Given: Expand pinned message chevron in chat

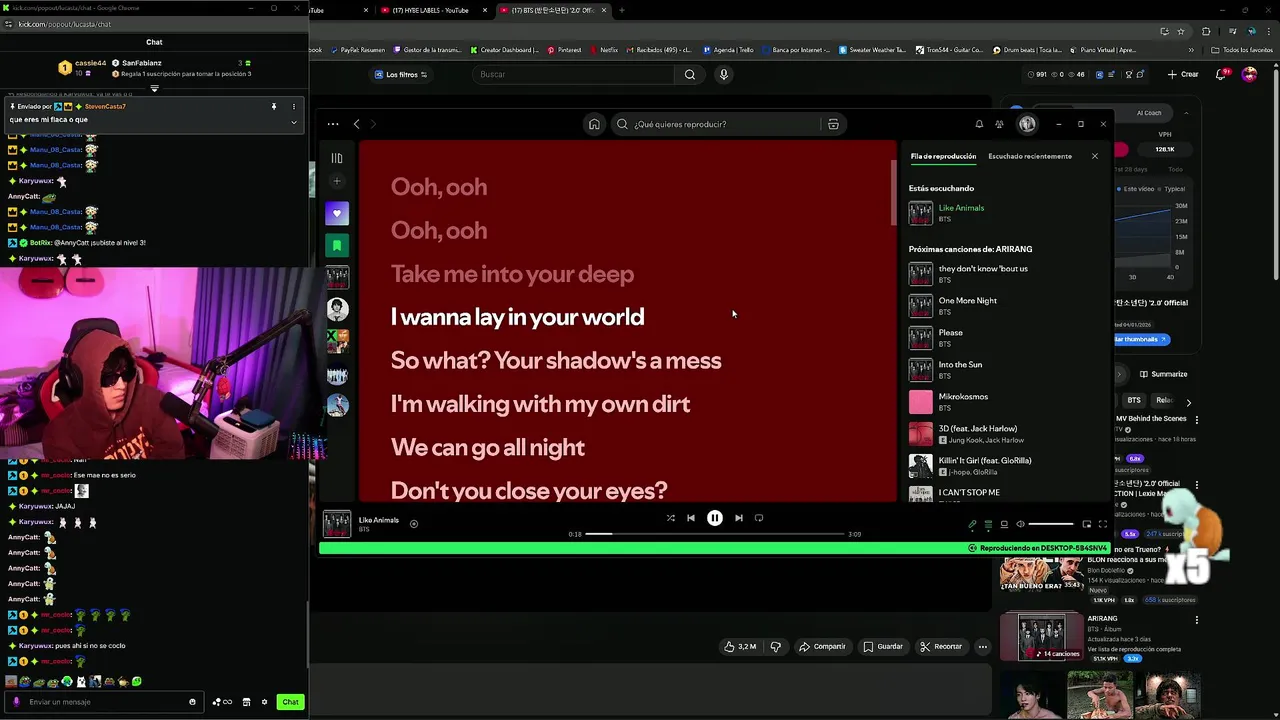Looking at the screenshot, I should click(293, 122).
